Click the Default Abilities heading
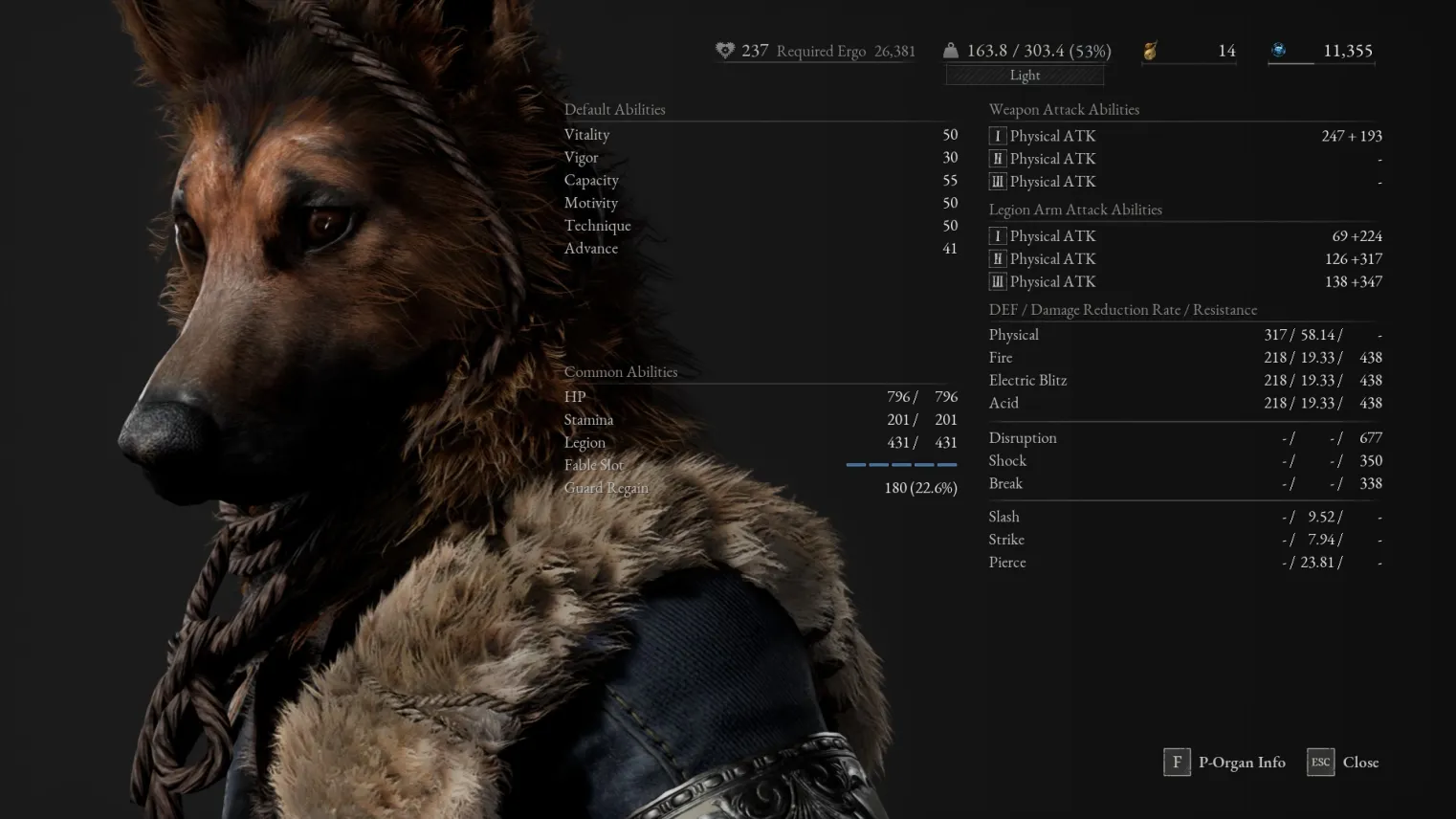The image size is (1456, 819). pos(615,109)
